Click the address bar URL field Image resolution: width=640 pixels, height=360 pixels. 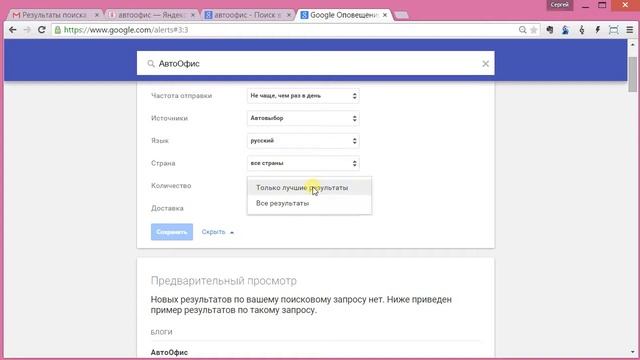click(x=286, y=30)
